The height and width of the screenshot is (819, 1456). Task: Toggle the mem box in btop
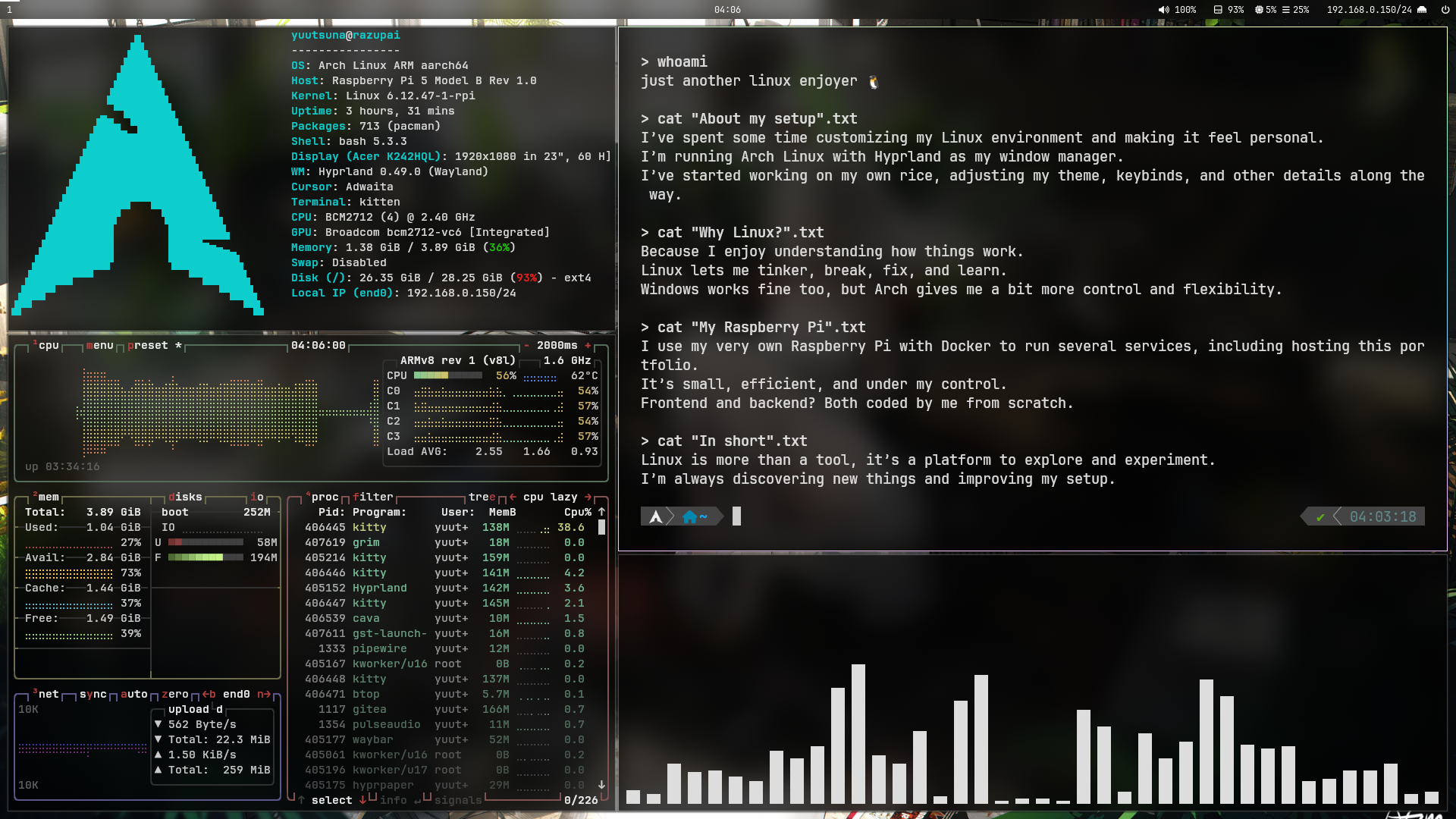pos(46,497)
